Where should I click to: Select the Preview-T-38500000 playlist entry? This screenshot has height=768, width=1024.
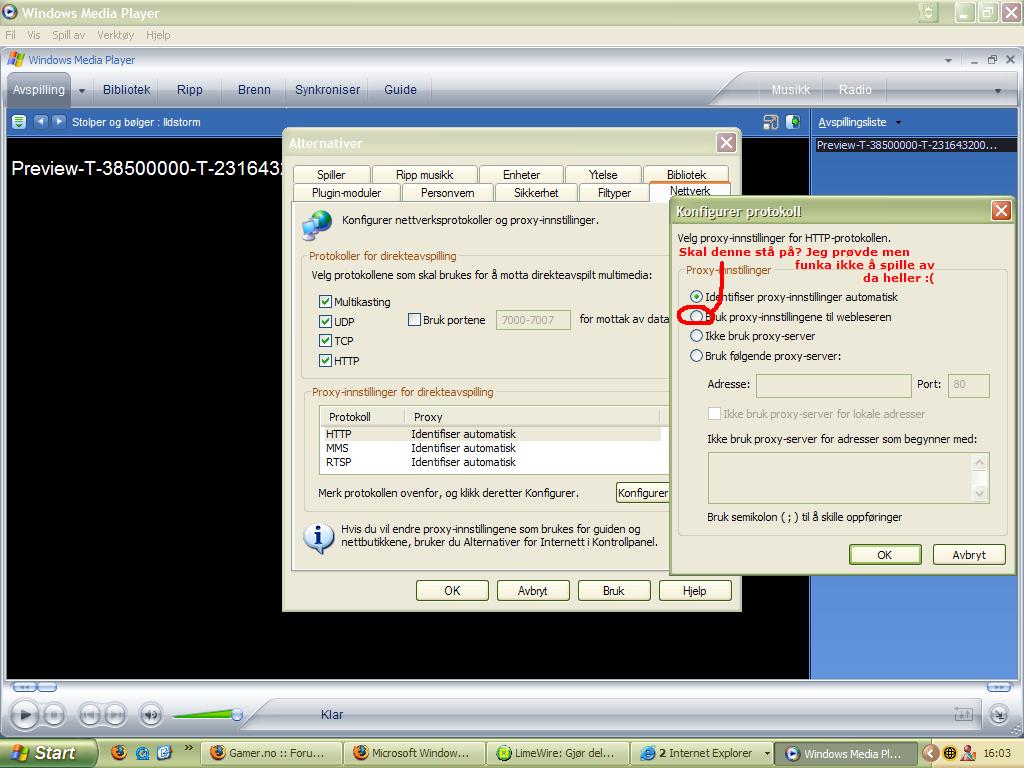pos(914,145)
